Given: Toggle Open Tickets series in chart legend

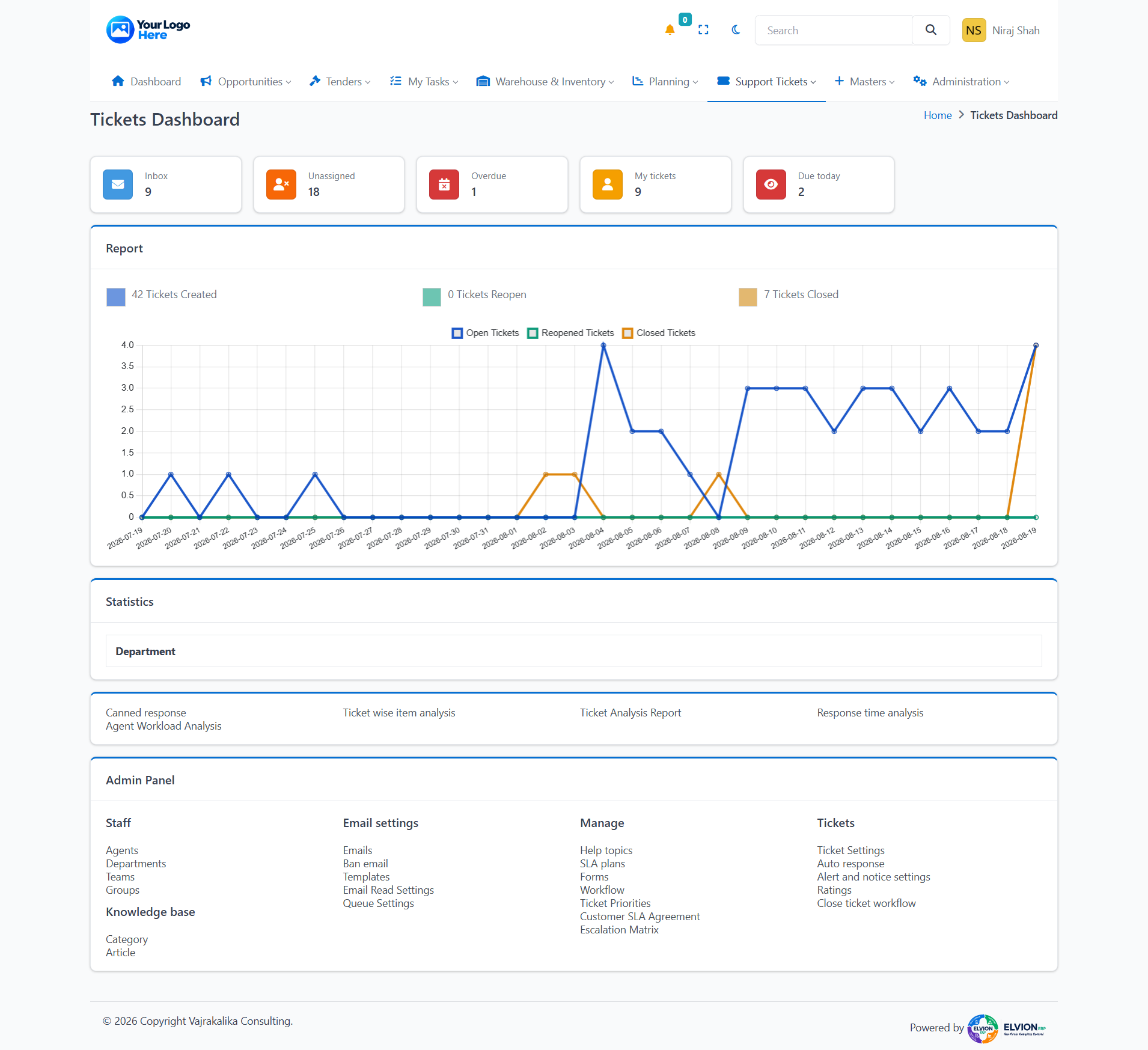Looking at the screenshot, I should point(486,333).
